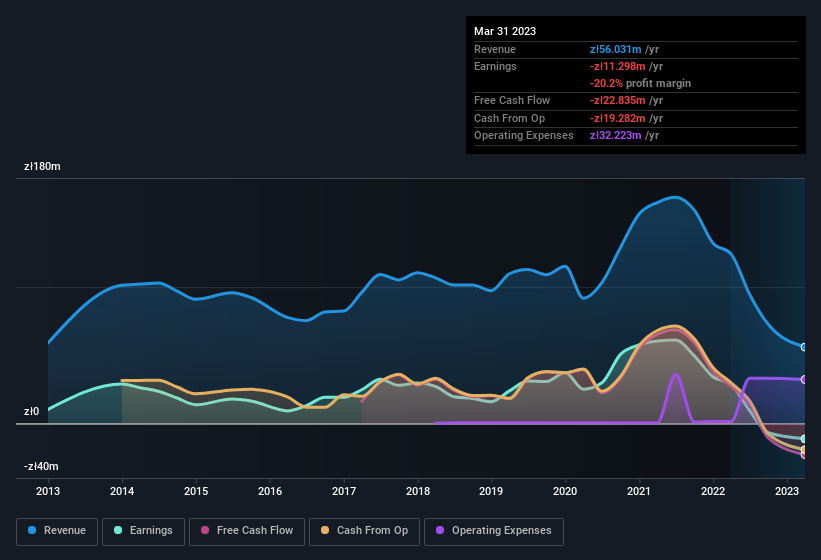Viewport: 821px width, 560px height.
Task: Click the -zł19.282m cash from op value
Action: pos(617,118)
